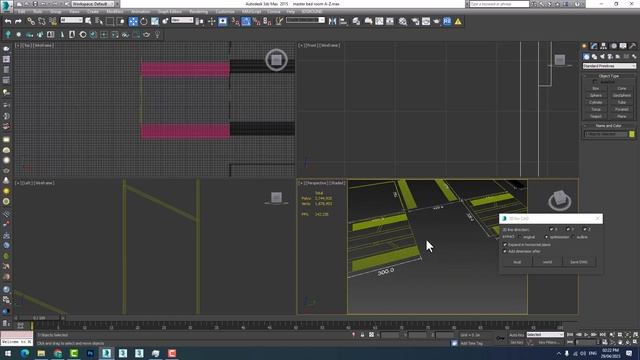Open the Modifiers menu

point(115,12)
